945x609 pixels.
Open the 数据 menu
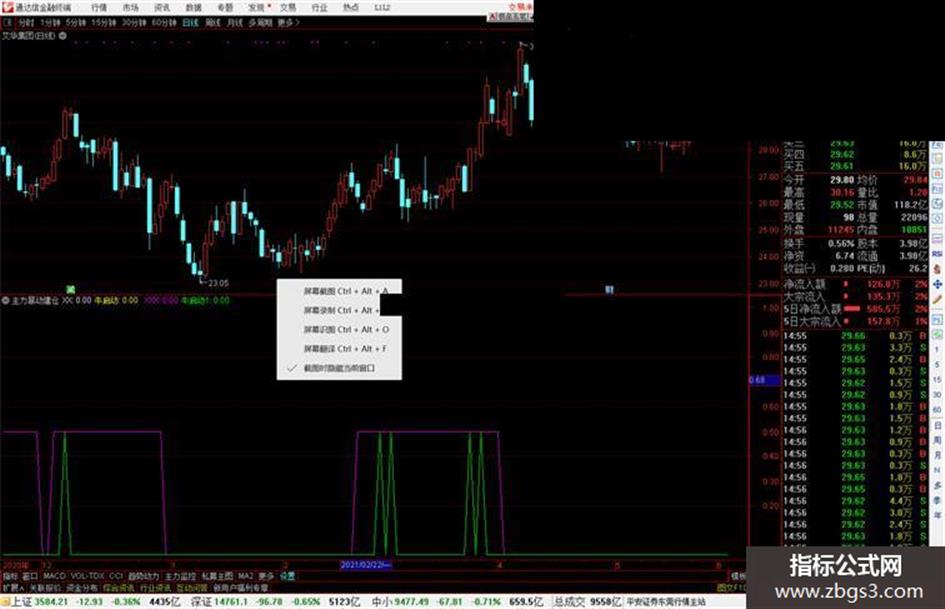pyautogui.click(x=193, y=8)
